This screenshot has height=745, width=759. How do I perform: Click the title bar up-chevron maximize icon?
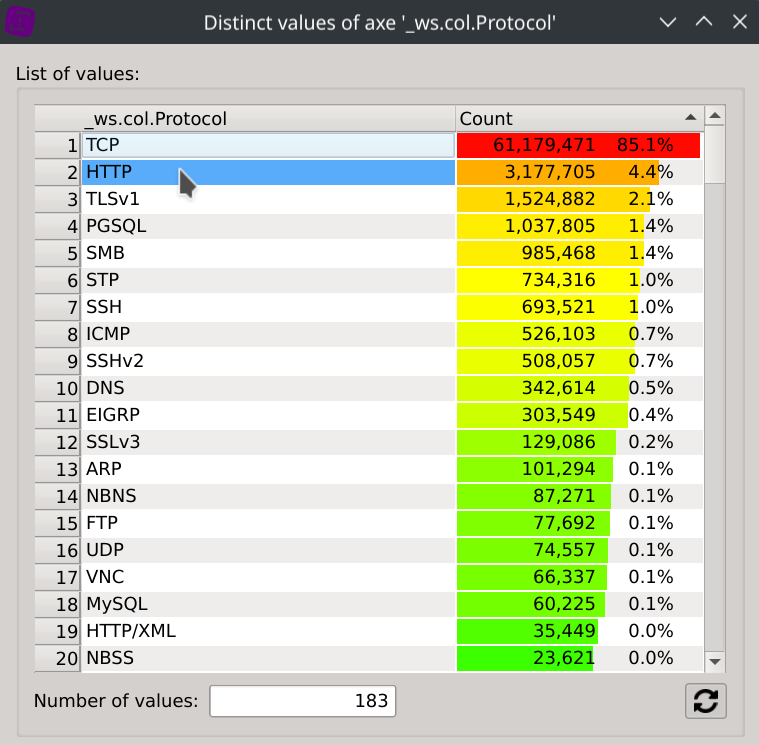(703, 21)
